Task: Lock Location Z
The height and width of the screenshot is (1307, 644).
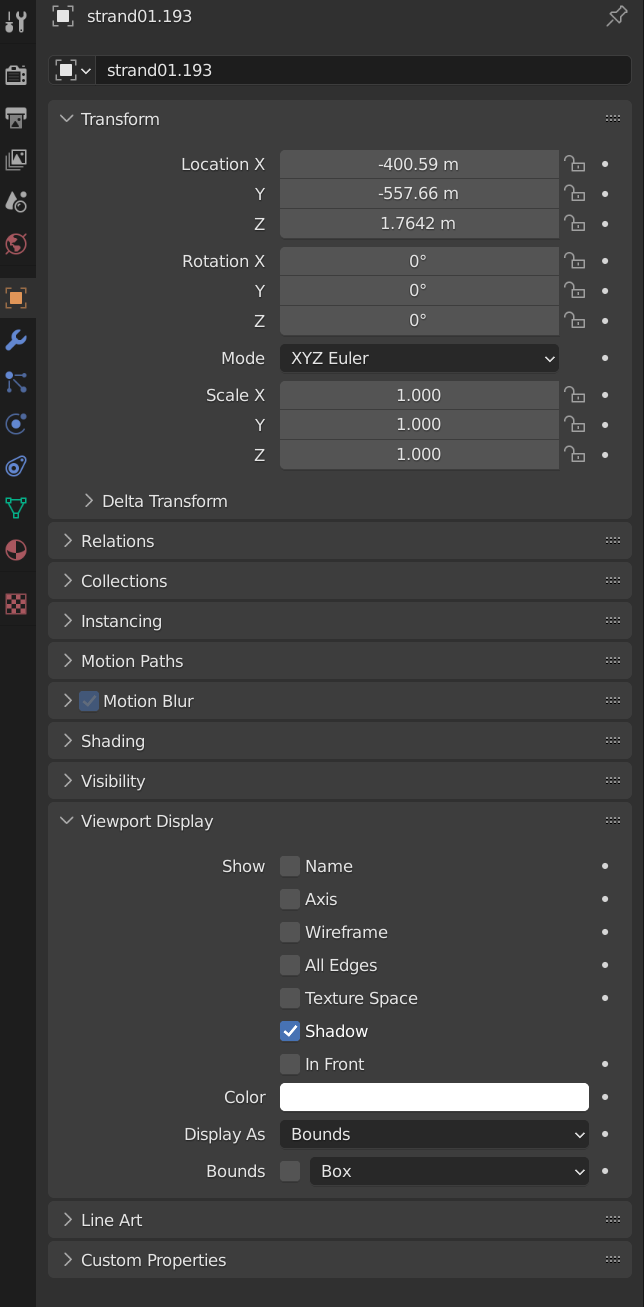Action: (574, 223)
